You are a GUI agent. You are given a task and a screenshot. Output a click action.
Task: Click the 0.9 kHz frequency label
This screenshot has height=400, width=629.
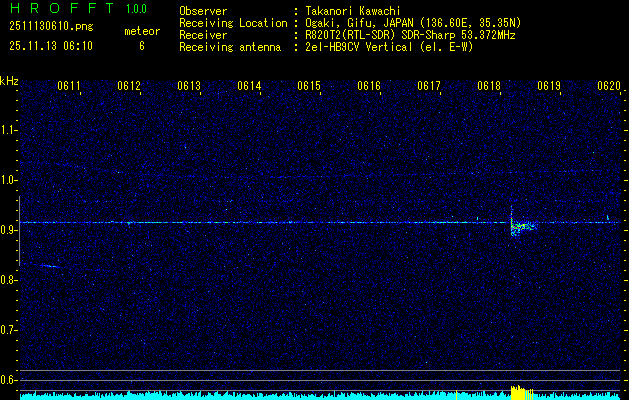click(x=8, y=230)
